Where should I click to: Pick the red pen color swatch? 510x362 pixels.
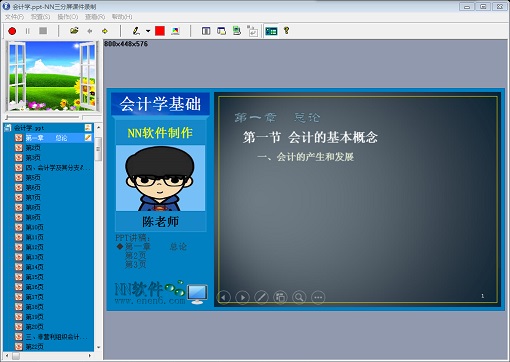pos(160,31)
